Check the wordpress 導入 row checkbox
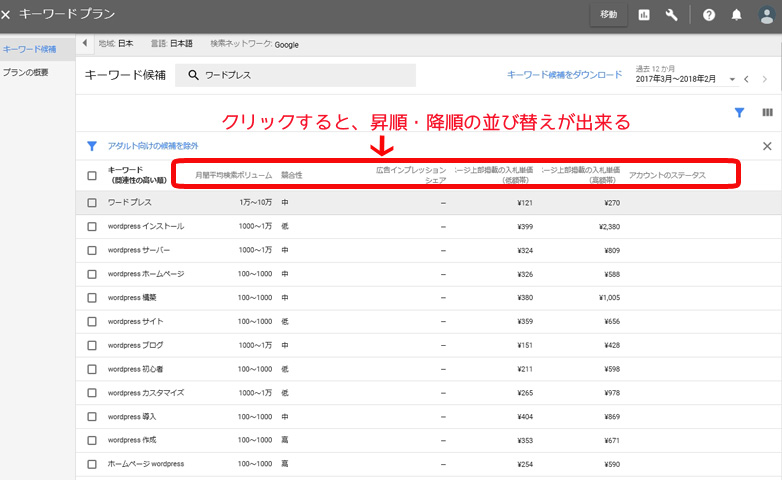The width and height of the screenshot is (782, 480). [x=92, y=417]
